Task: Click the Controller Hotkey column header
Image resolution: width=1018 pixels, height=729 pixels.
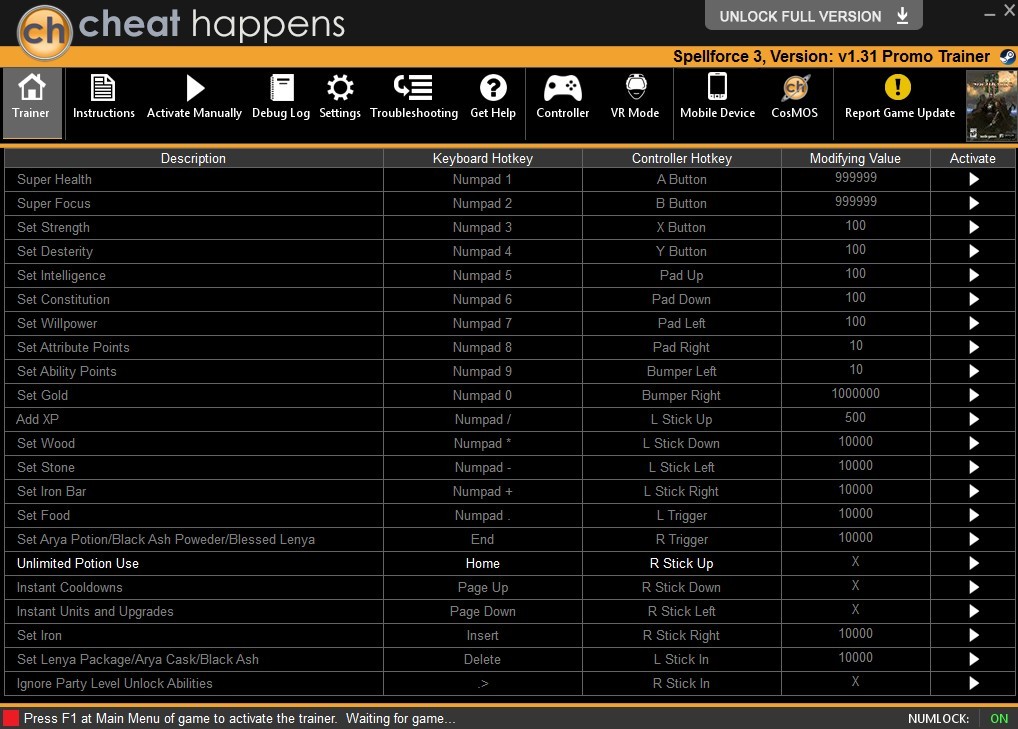Action: coord(682,158)
